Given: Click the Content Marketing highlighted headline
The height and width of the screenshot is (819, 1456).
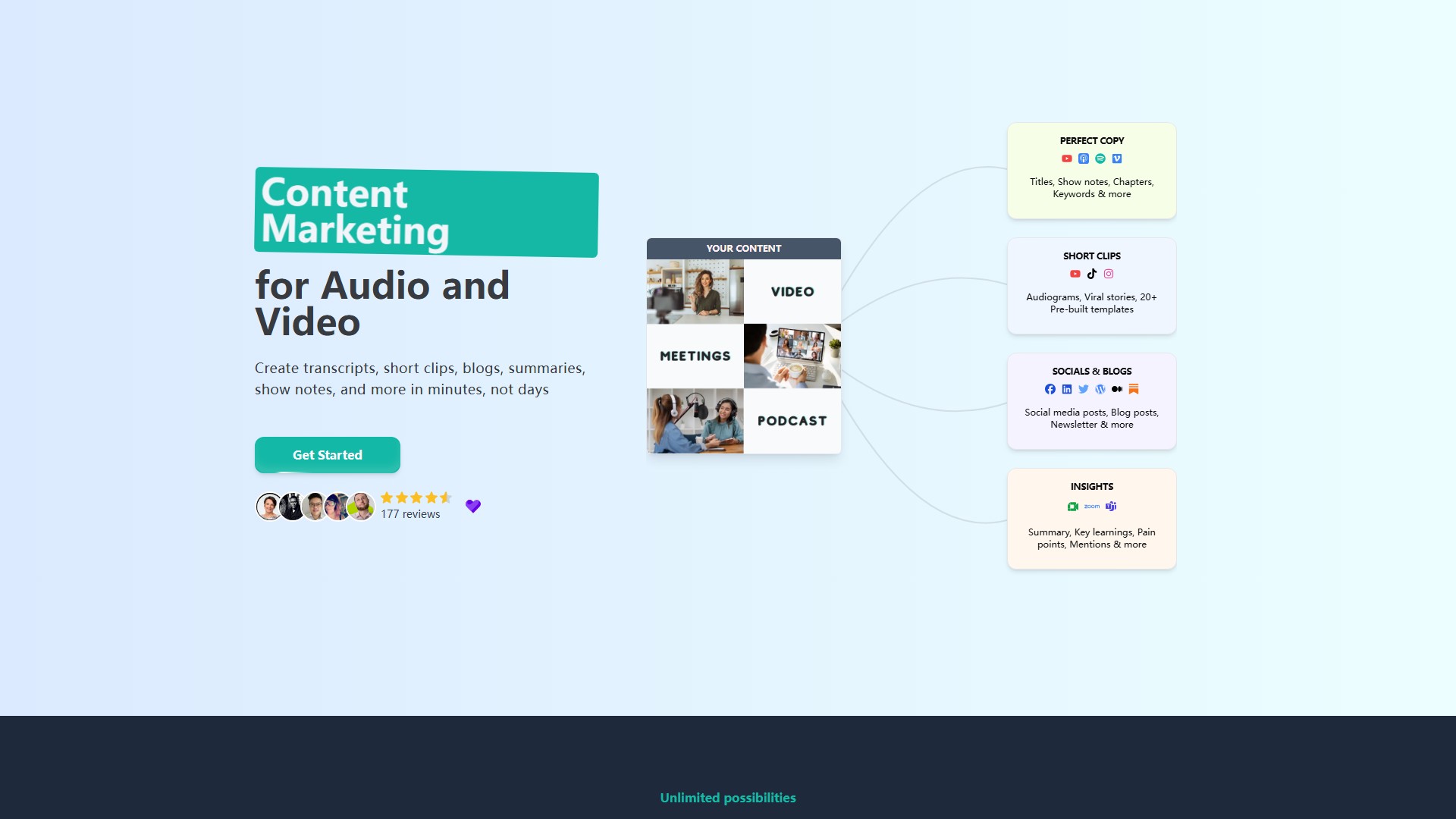Looking at the screenshot, I should click(426, 212).
